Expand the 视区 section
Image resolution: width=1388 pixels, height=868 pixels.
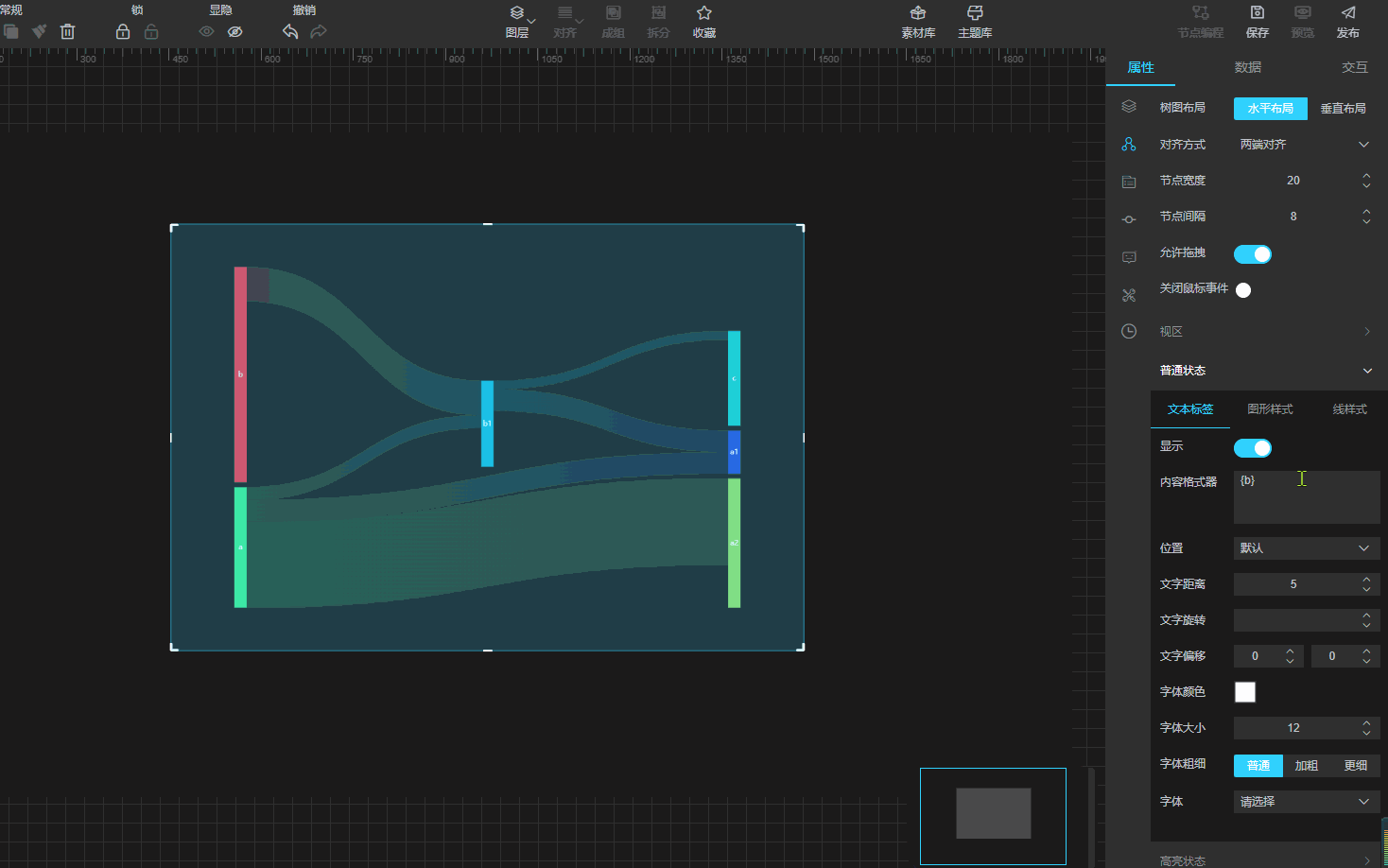tap(1265, 331)
